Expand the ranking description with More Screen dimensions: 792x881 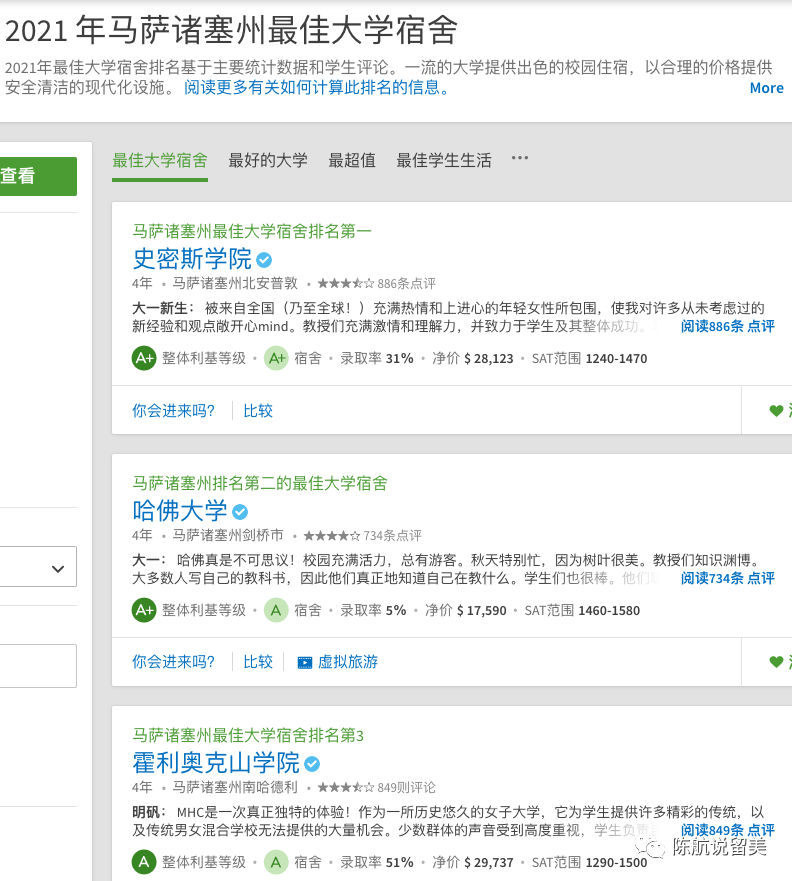766,88
